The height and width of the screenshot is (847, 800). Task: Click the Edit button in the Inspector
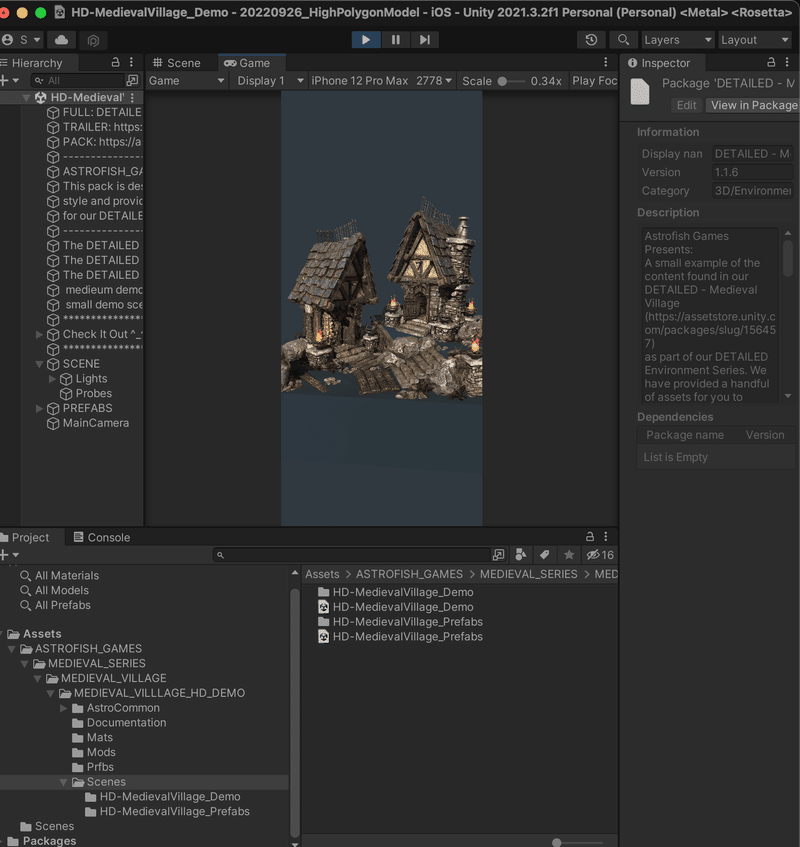(x=687, y=105)
